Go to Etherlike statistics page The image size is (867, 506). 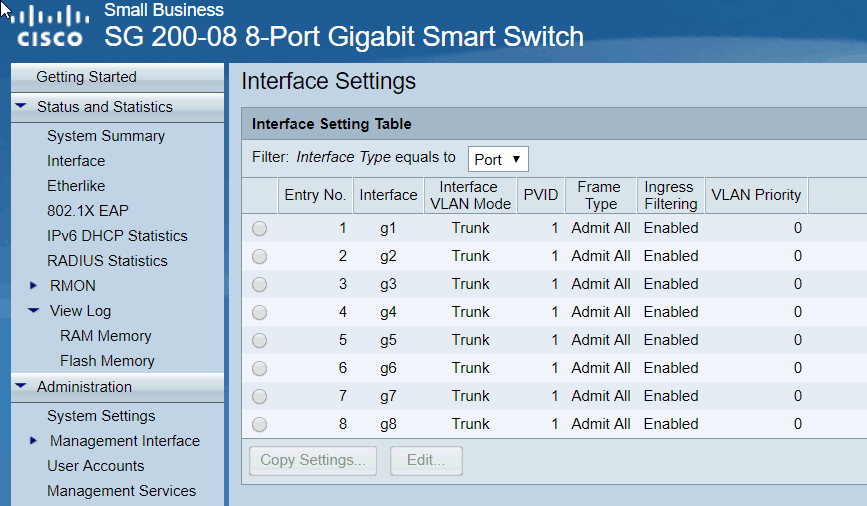point(76,186)
